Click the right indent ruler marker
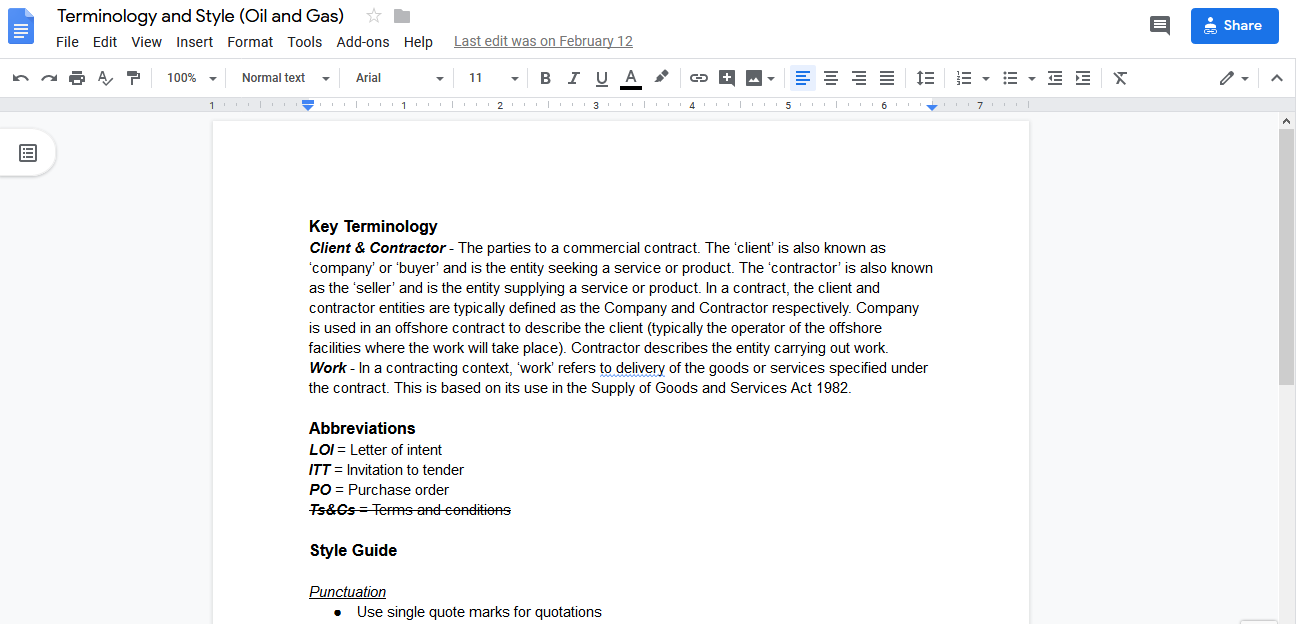 (x=932, y=106)
